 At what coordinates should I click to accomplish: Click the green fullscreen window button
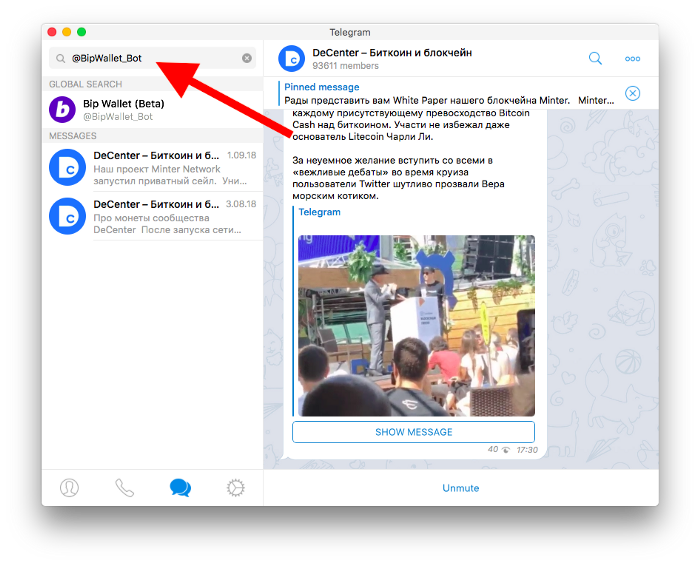[x=81, y=32]
